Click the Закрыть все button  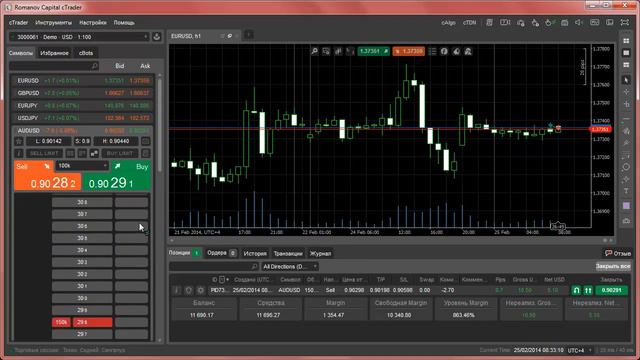coord(613,266)
